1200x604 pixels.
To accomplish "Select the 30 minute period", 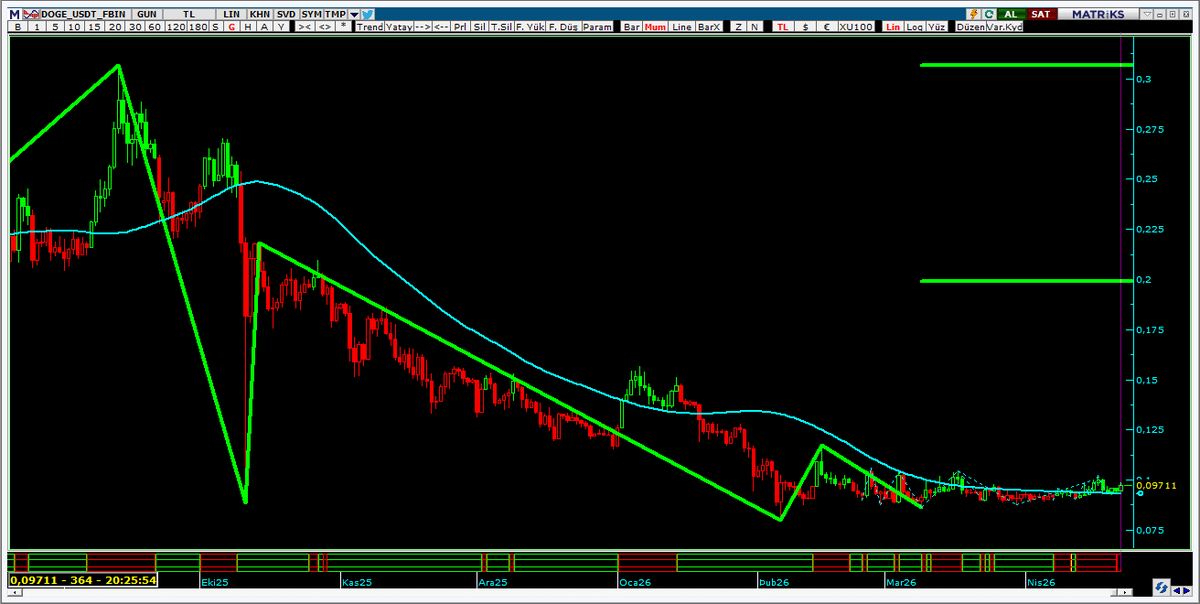I will (135, 27).
